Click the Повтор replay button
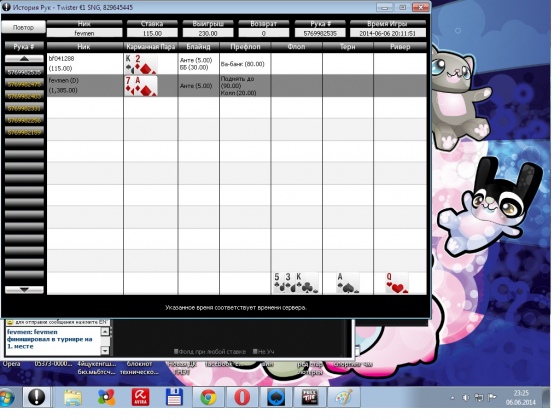Image resolution: width=560 pixels, height=420 pixels. click(24, 27)
